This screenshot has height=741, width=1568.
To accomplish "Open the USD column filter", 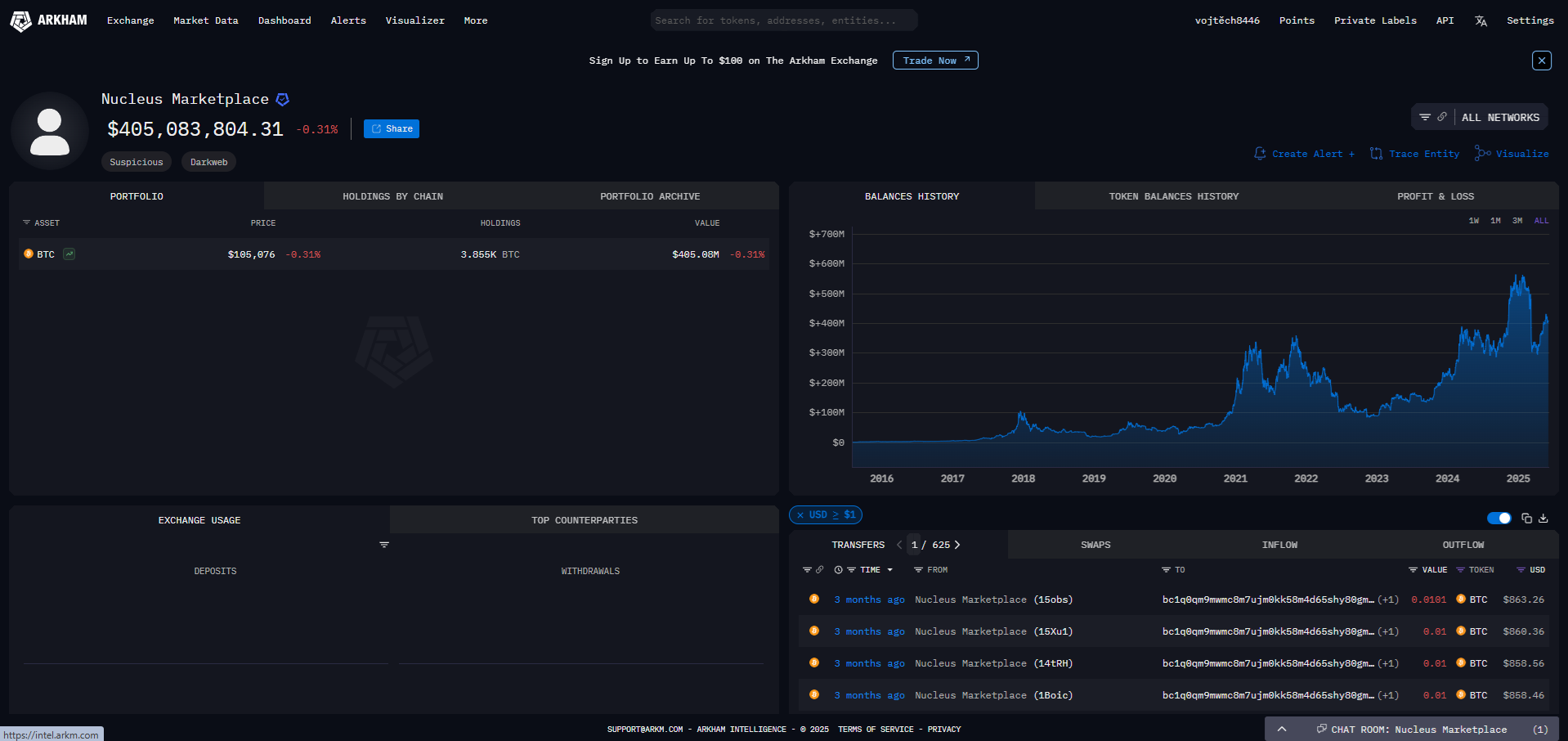I will (x=1521, y=570).
